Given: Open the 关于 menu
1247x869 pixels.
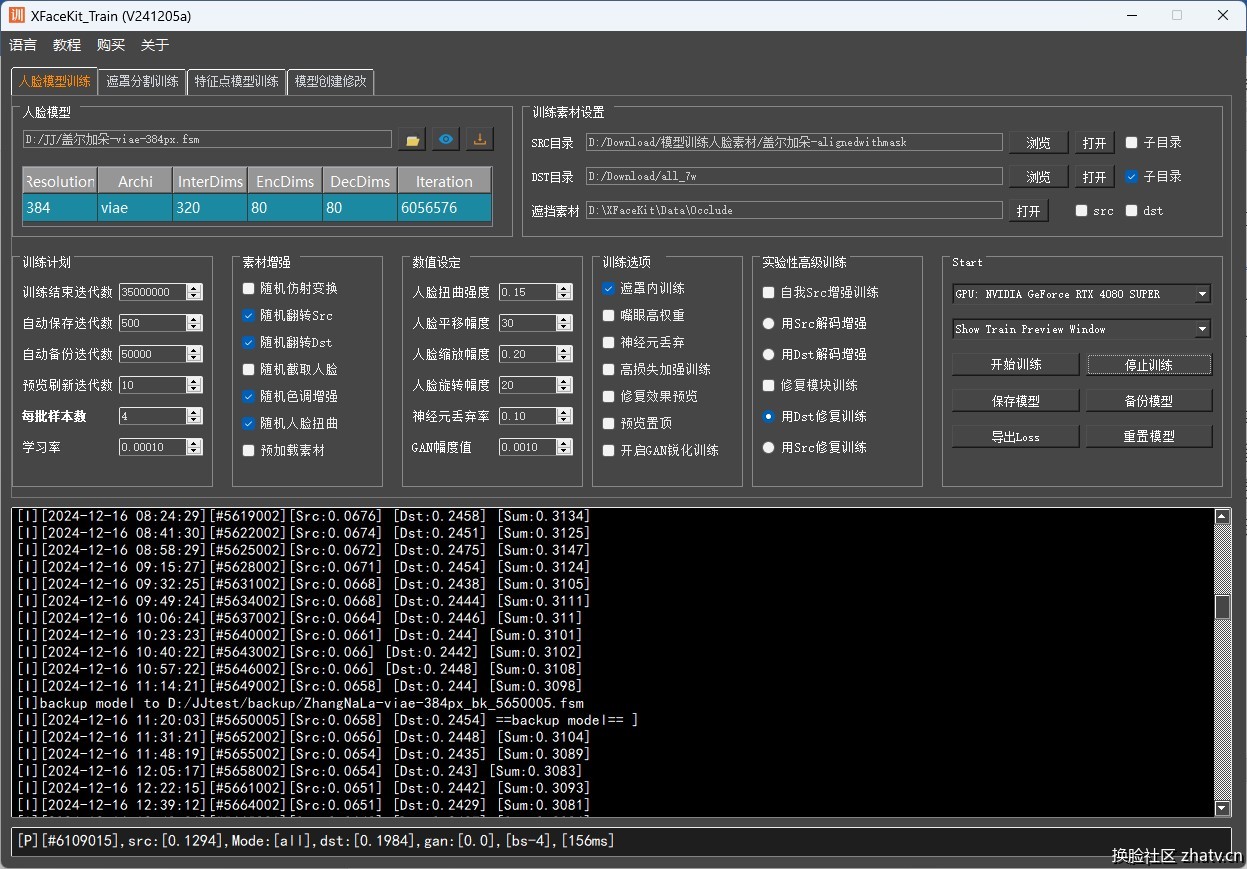Looking at the screenshot, I should pyautogui.click(x=155, y=45).
